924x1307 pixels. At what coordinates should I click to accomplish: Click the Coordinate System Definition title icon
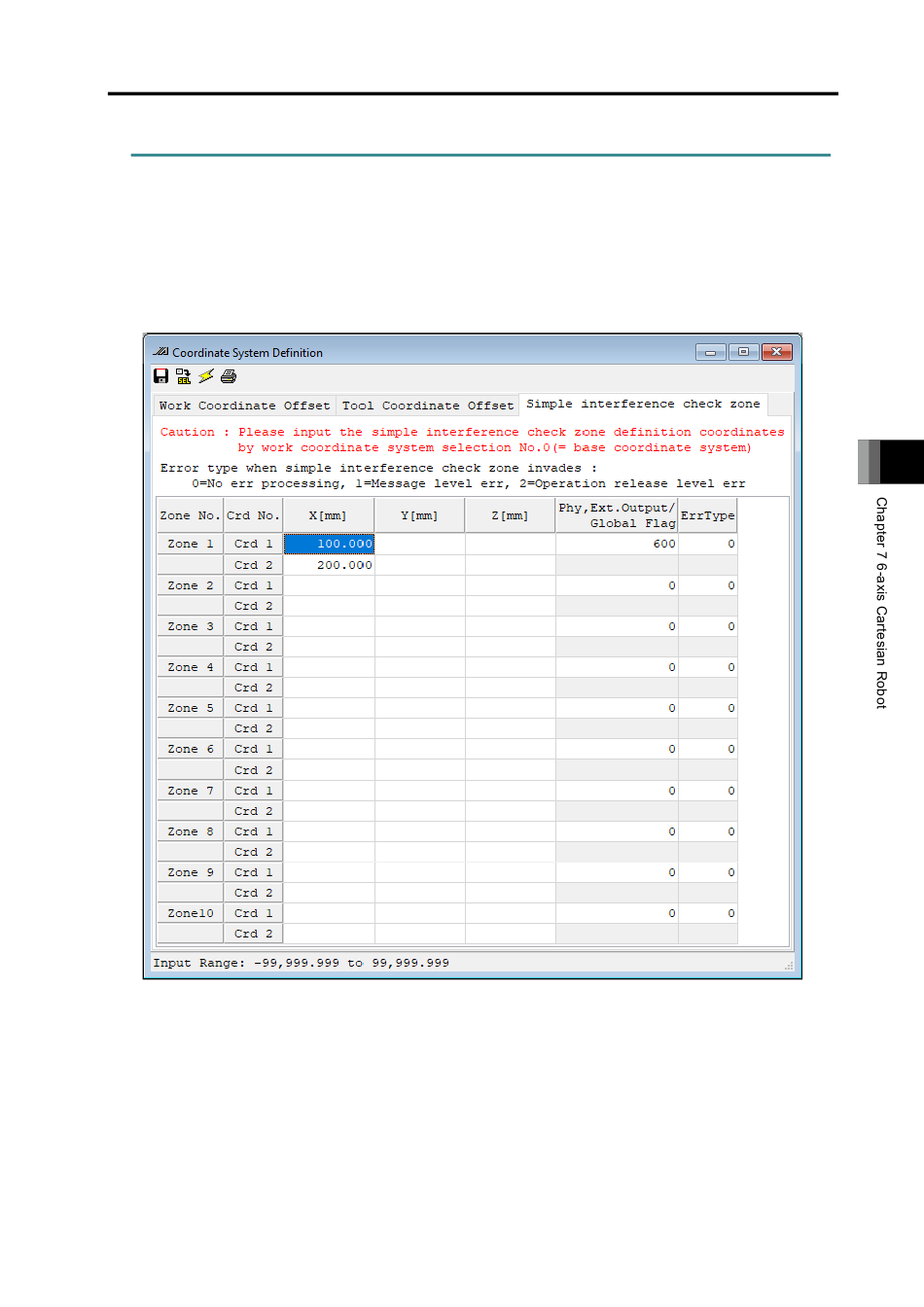160,352
